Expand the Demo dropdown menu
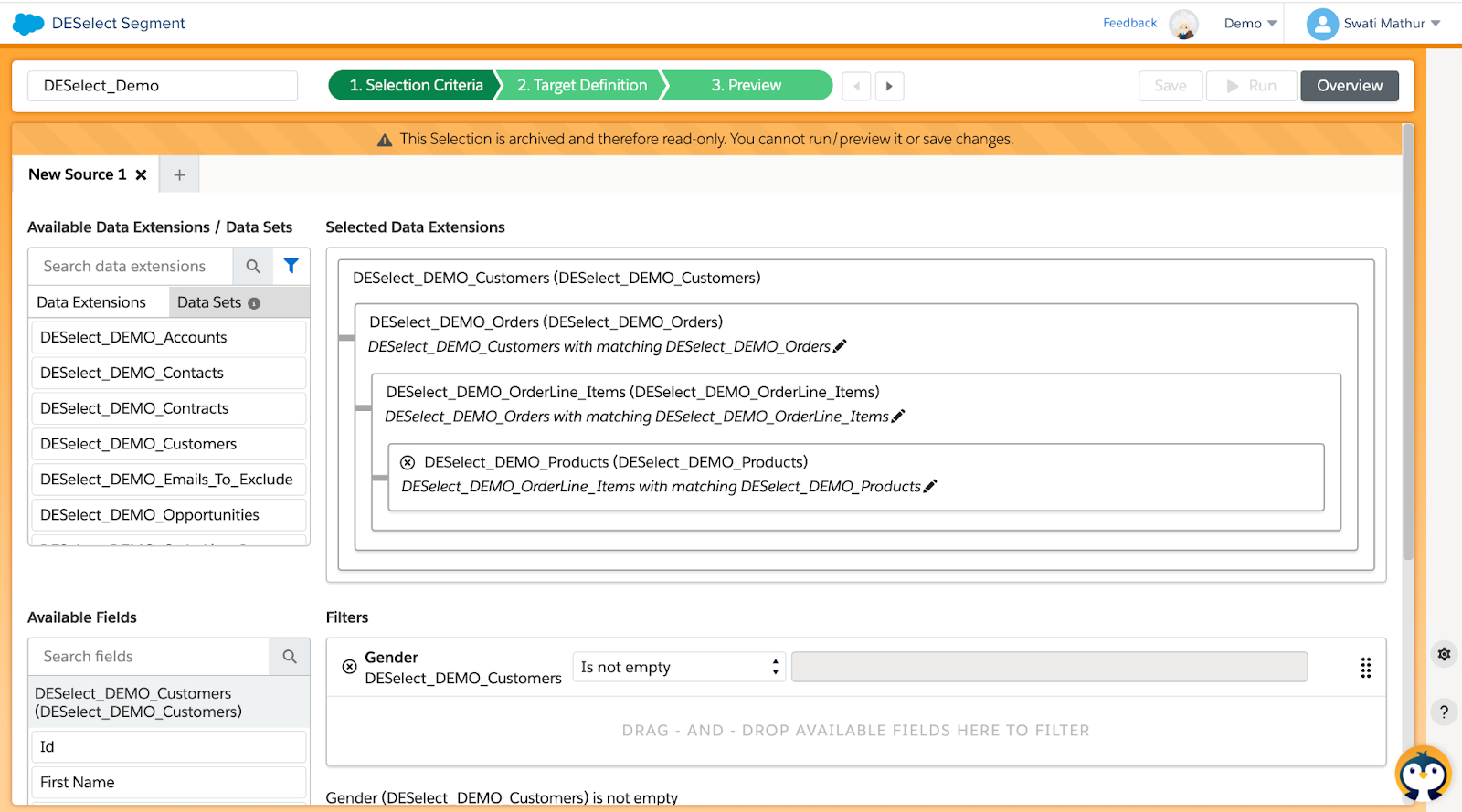1462x812 pixels. pos(1250,24)
